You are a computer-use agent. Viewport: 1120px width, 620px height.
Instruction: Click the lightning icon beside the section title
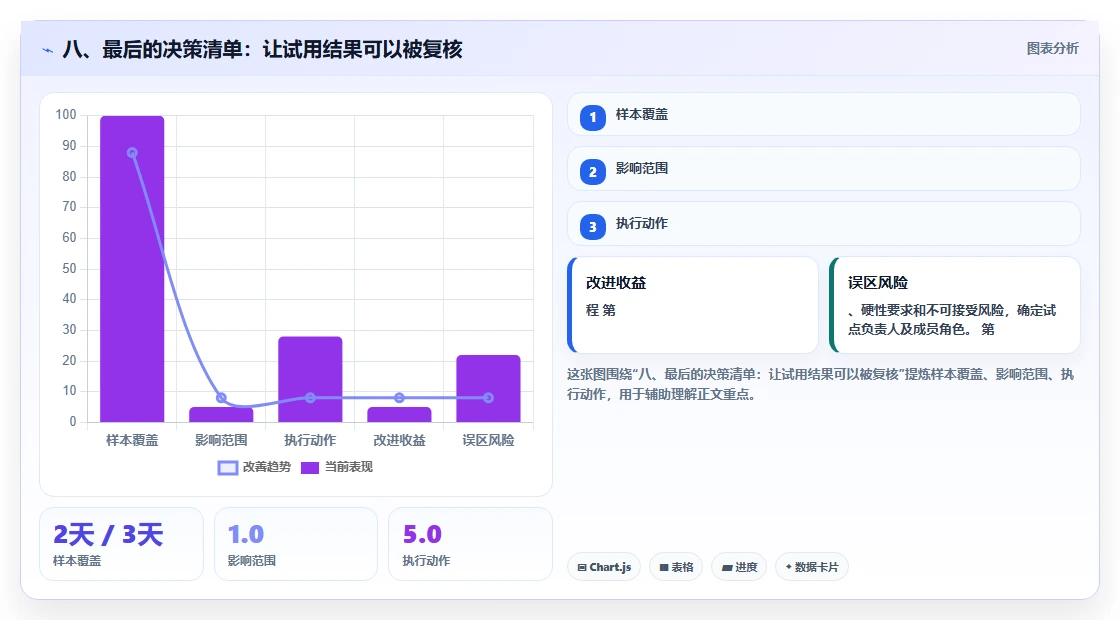tap(47, 50)
